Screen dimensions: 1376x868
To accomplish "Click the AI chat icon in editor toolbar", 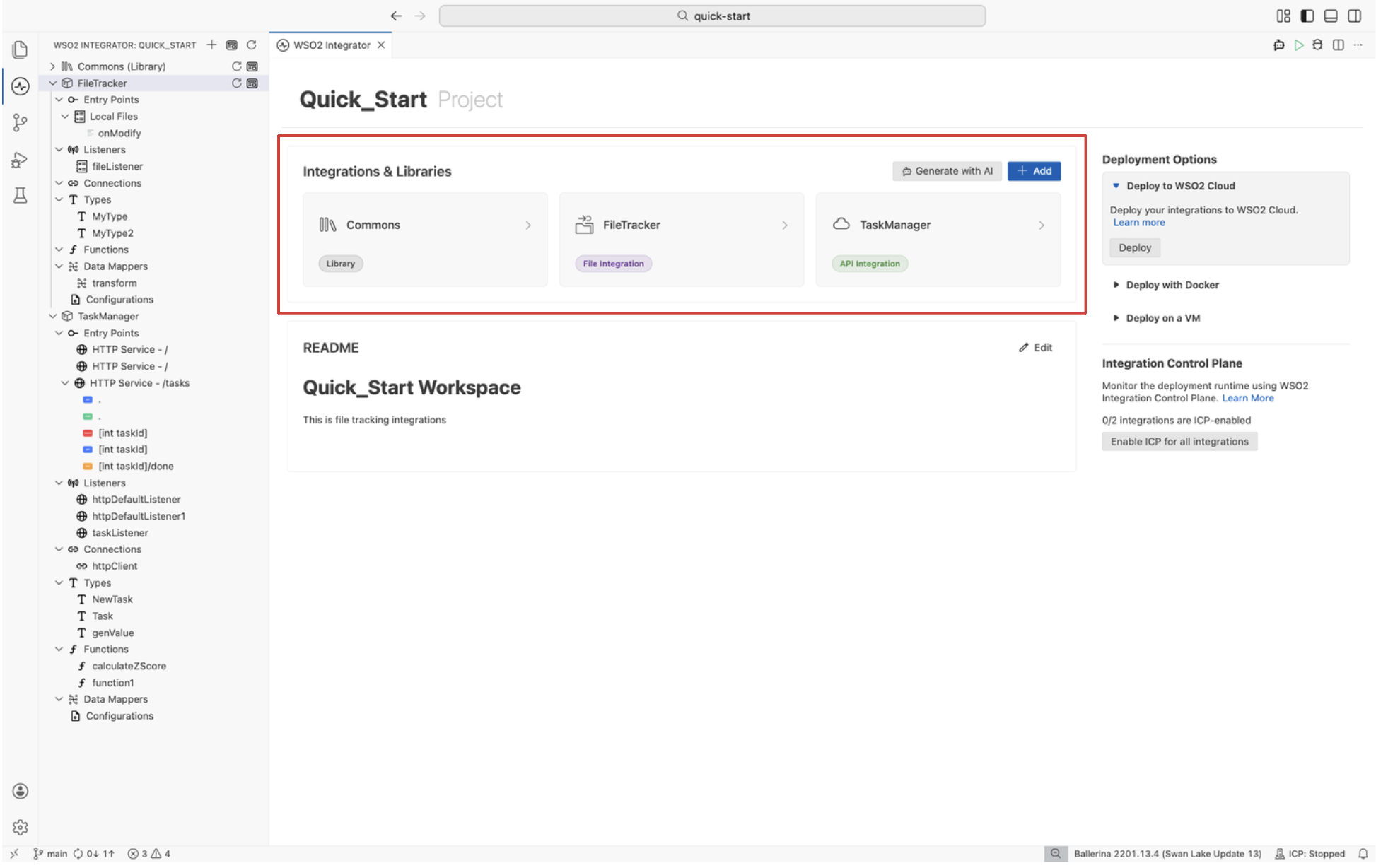I will [x=1279, y=45].
